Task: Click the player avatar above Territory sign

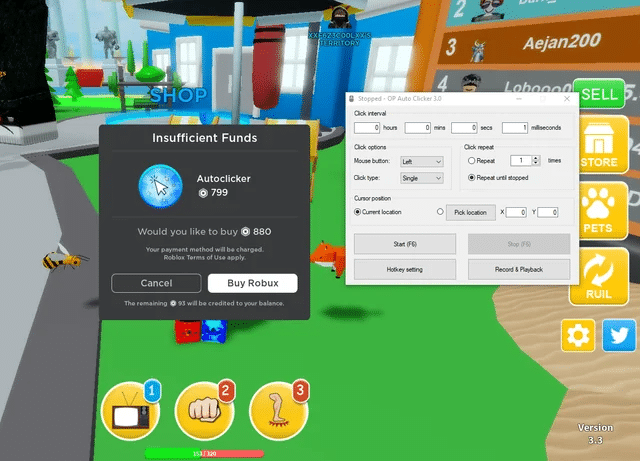Action: 340,17
